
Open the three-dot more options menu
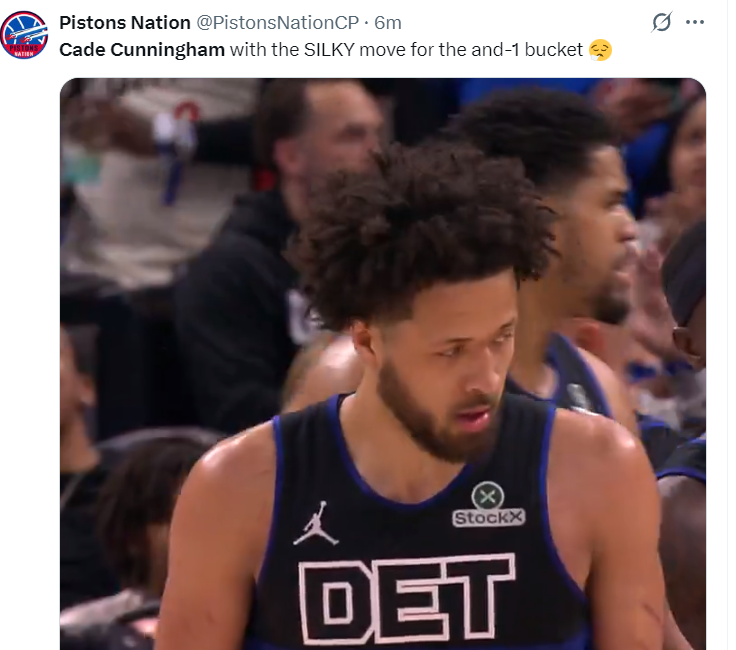[x=695, y=22]
